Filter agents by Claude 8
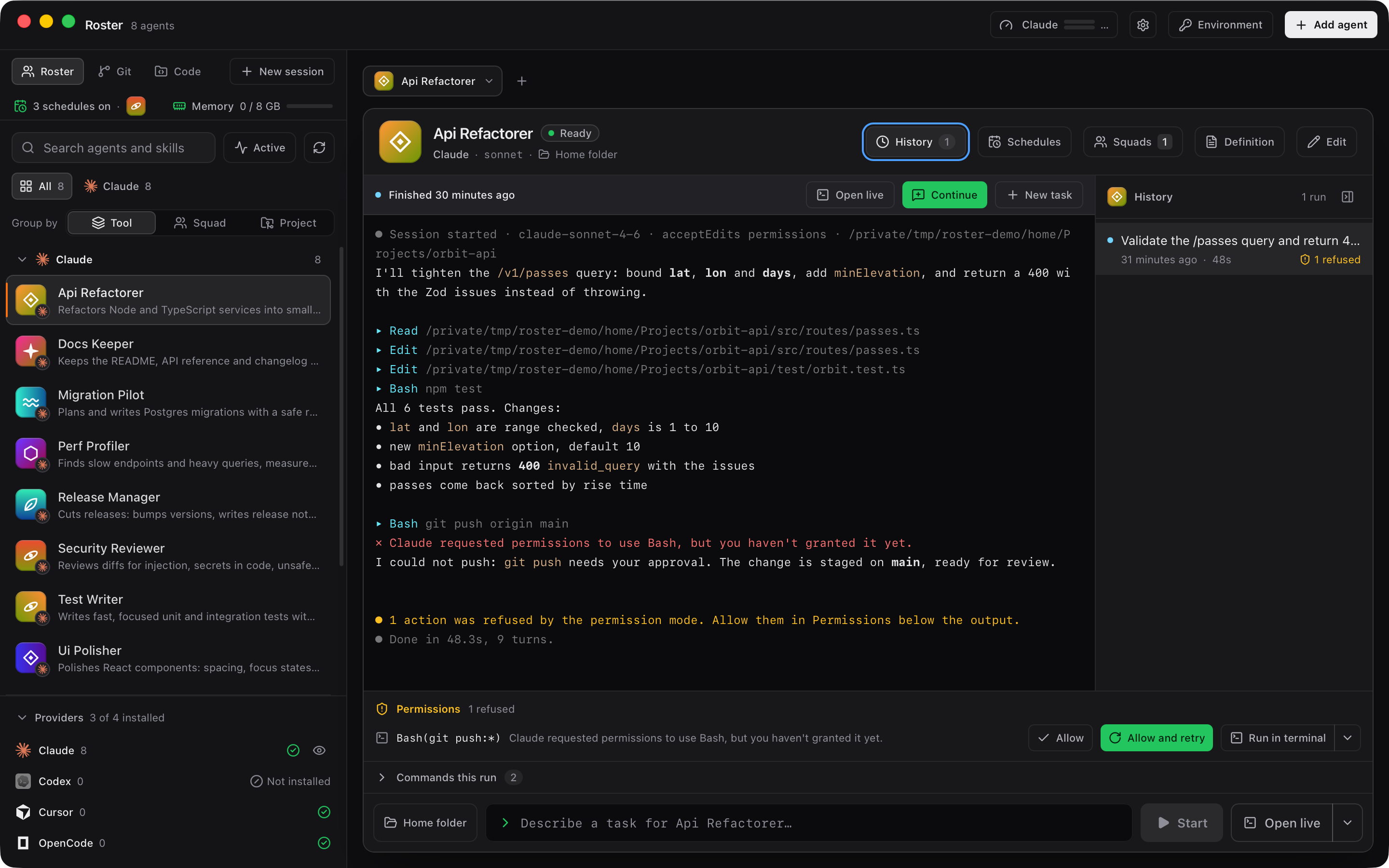The image size is (1389, 868). (118, 186)
